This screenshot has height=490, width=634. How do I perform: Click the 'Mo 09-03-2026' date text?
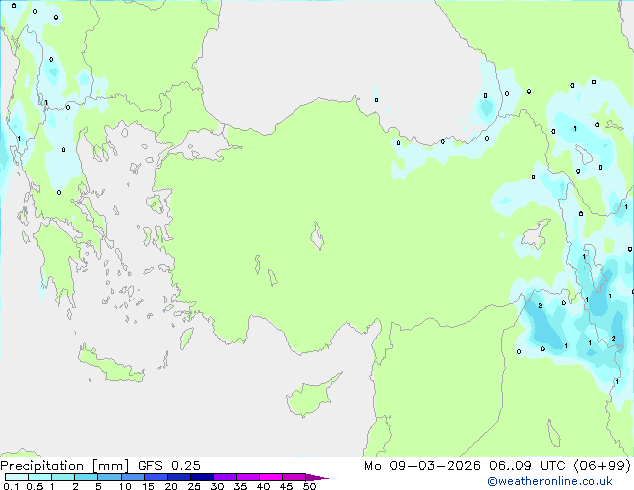coord(422,466)
